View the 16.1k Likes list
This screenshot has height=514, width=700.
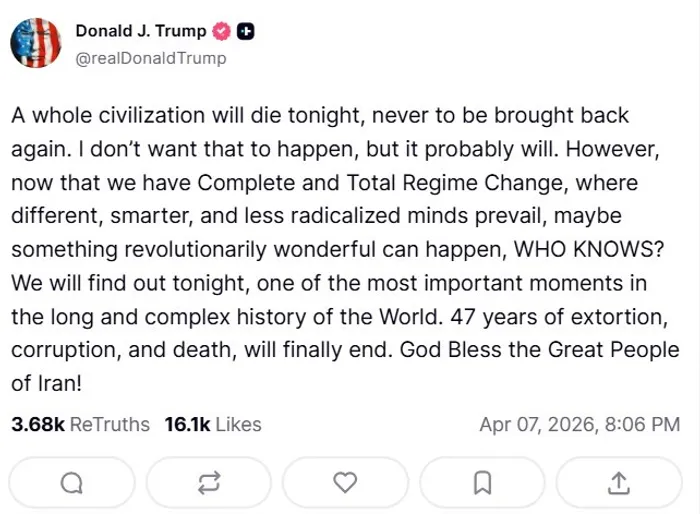pyautogui.click(x=212, y=424)
